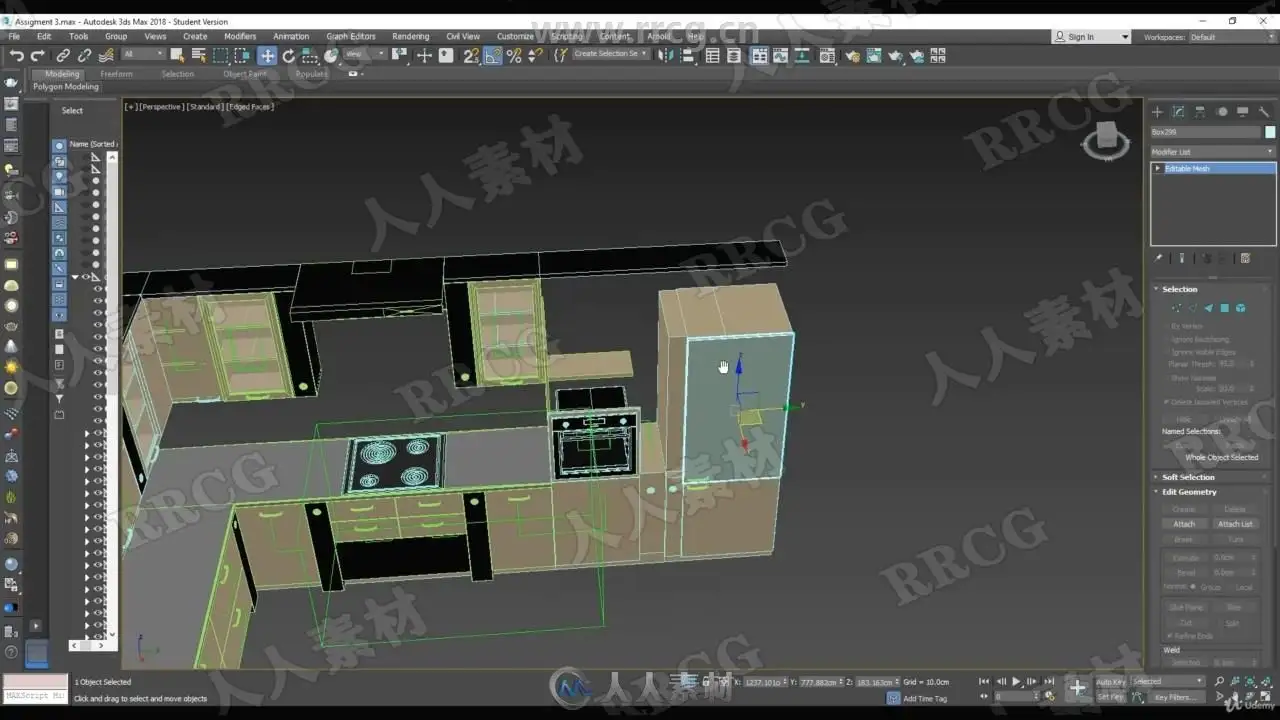Open the reference coordinate system View dropdown
Screen dimensions: 1280x720
click(x=365, y=54)
